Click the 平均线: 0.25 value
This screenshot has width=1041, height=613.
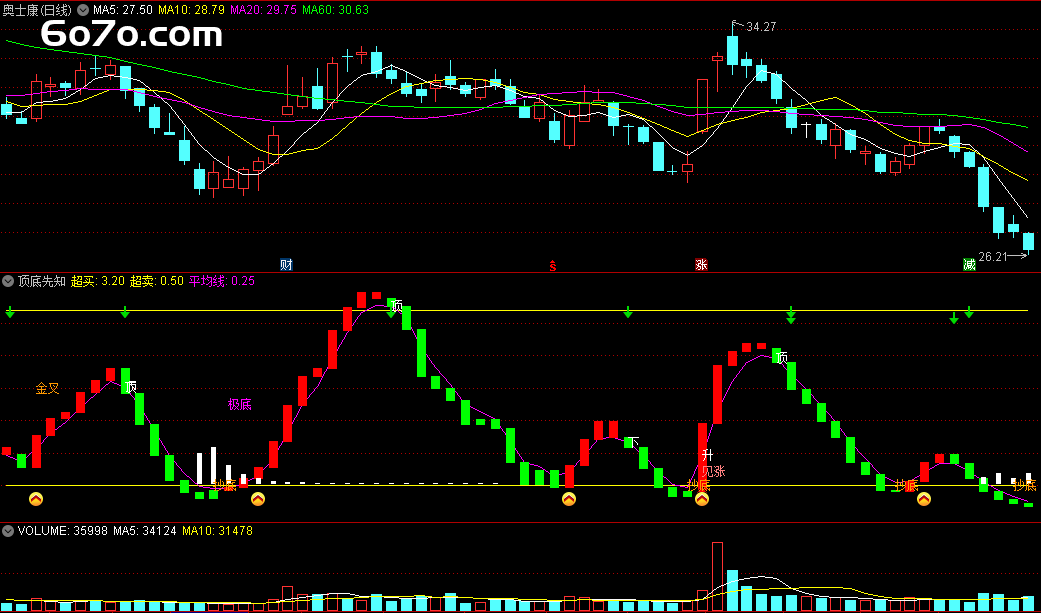[x=222, y=281]
